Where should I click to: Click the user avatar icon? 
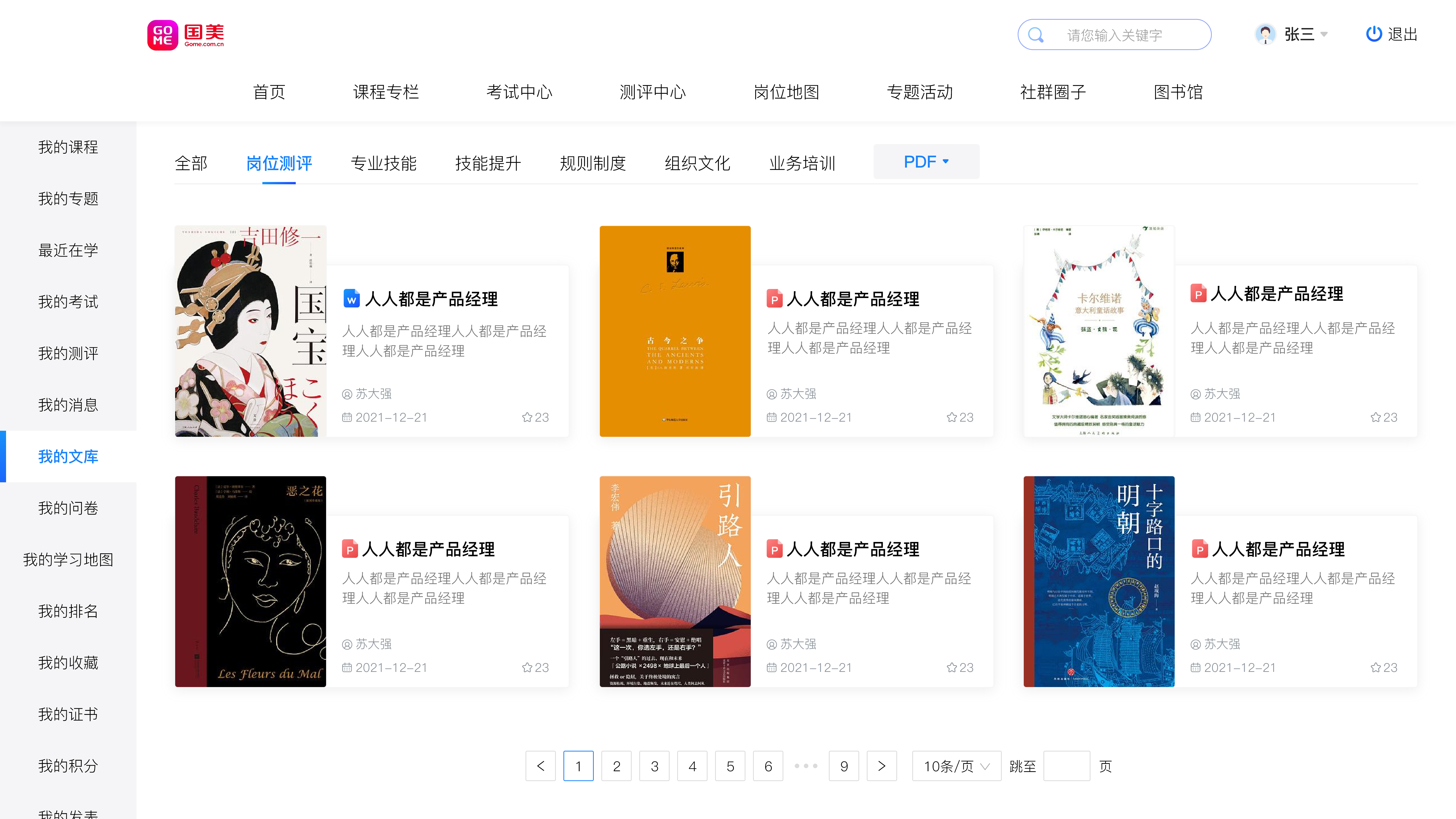click(x=1265, y=34)
